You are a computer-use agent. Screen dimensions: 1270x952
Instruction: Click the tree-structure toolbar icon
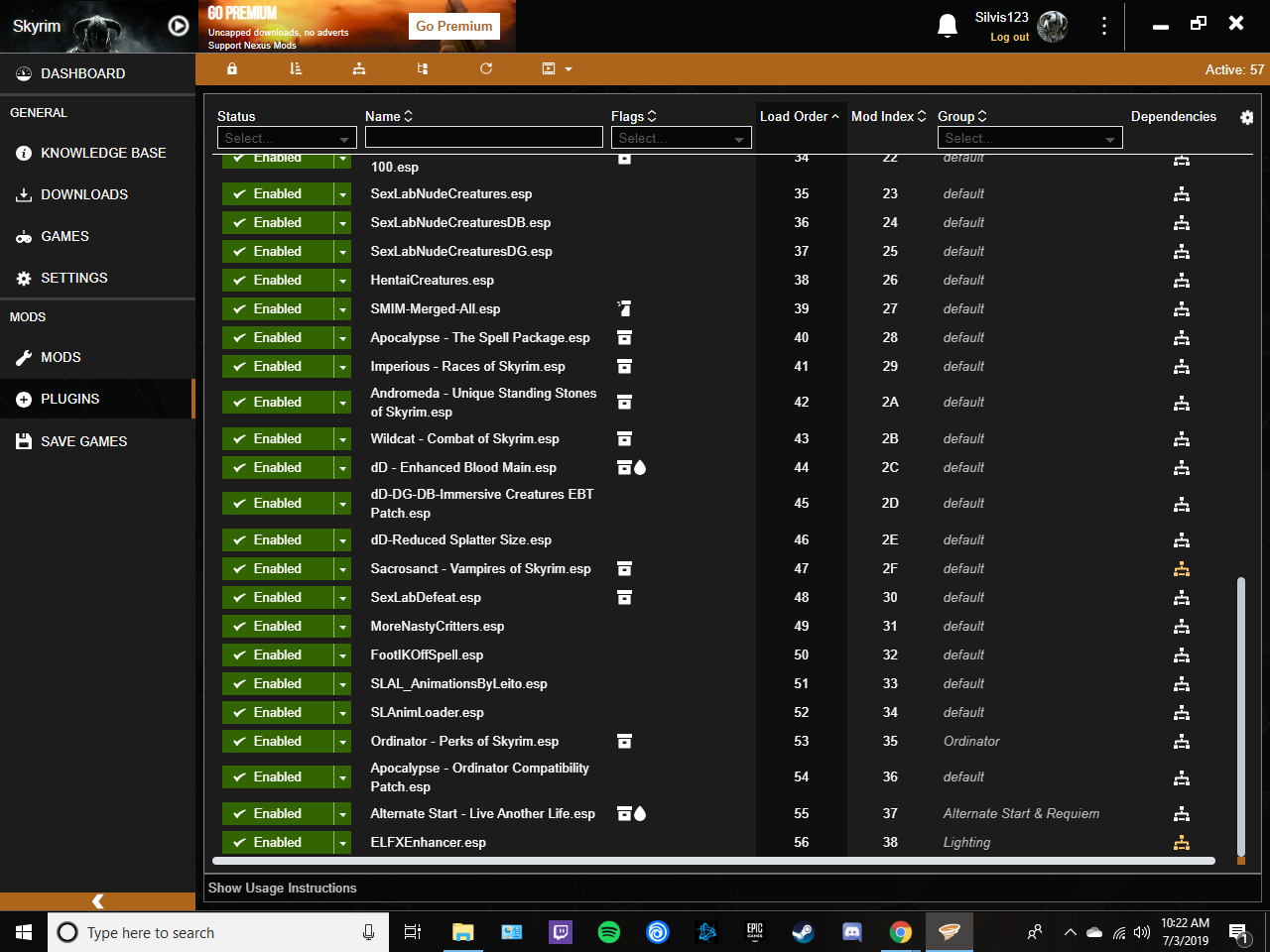tap(423, 68)
